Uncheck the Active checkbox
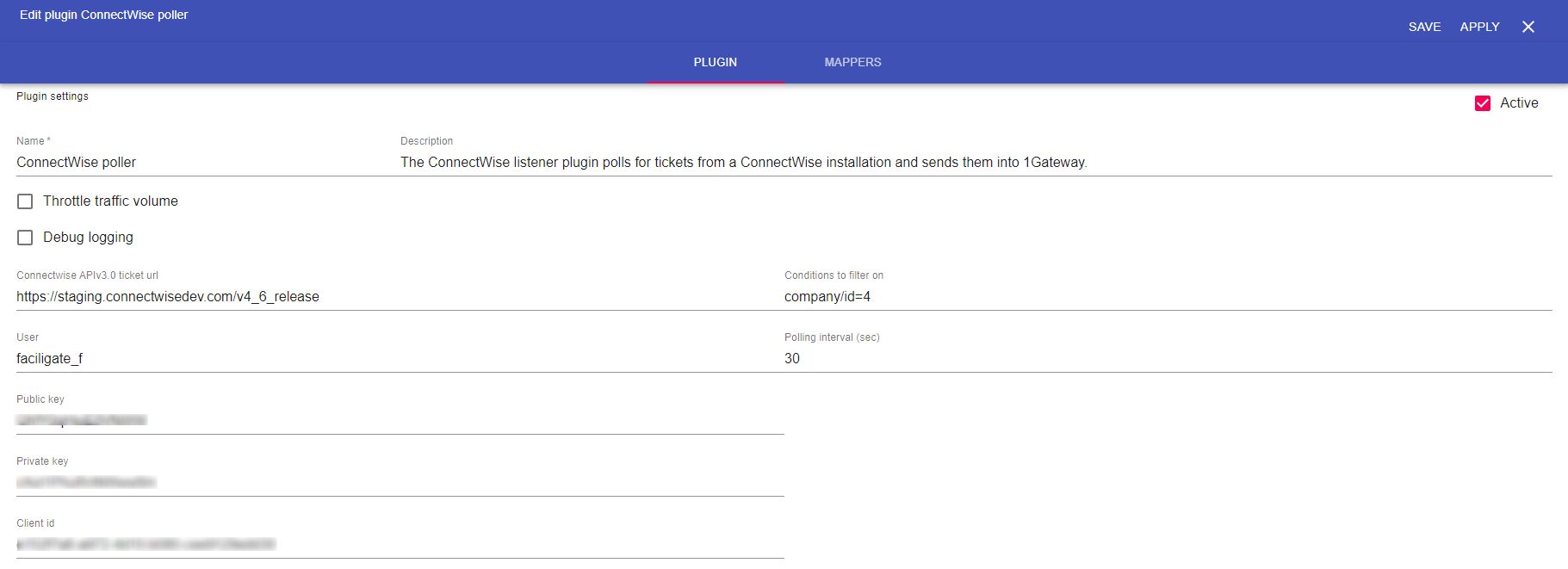Viewport: 1568px width, 569px height. click(x=1483, y=103)
